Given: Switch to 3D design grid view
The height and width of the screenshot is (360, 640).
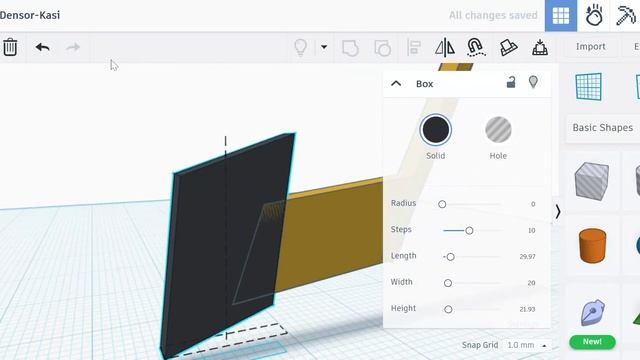Looking at the screenshot, I should pos(561,16).
